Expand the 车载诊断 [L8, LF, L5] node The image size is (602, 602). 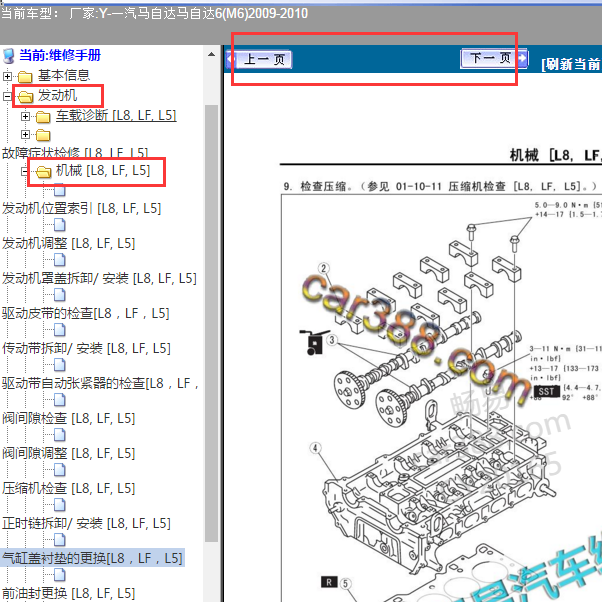tap(25, 116)
